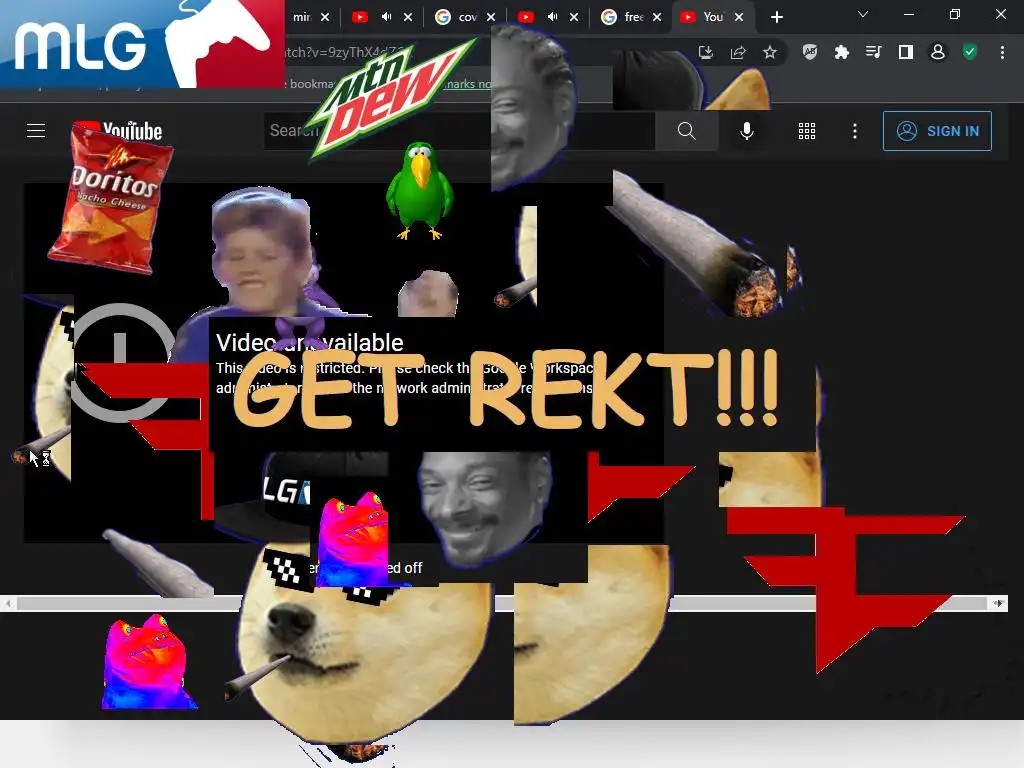
Task: Close the Google 'cov' tab
Action: (491, 17)
